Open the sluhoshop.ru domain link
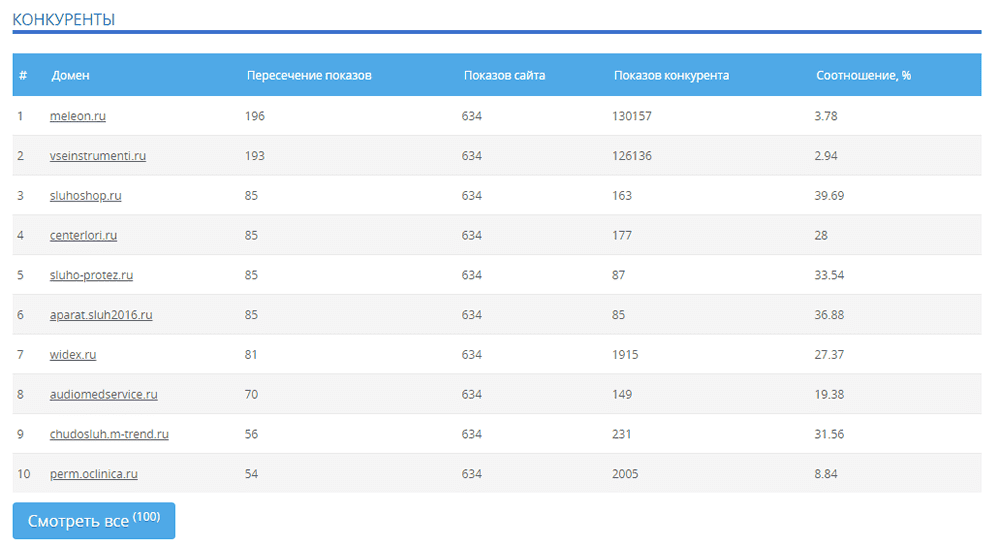Viewport: 1000px width, 547px height. pyautogui.click(x=85, y=196)
